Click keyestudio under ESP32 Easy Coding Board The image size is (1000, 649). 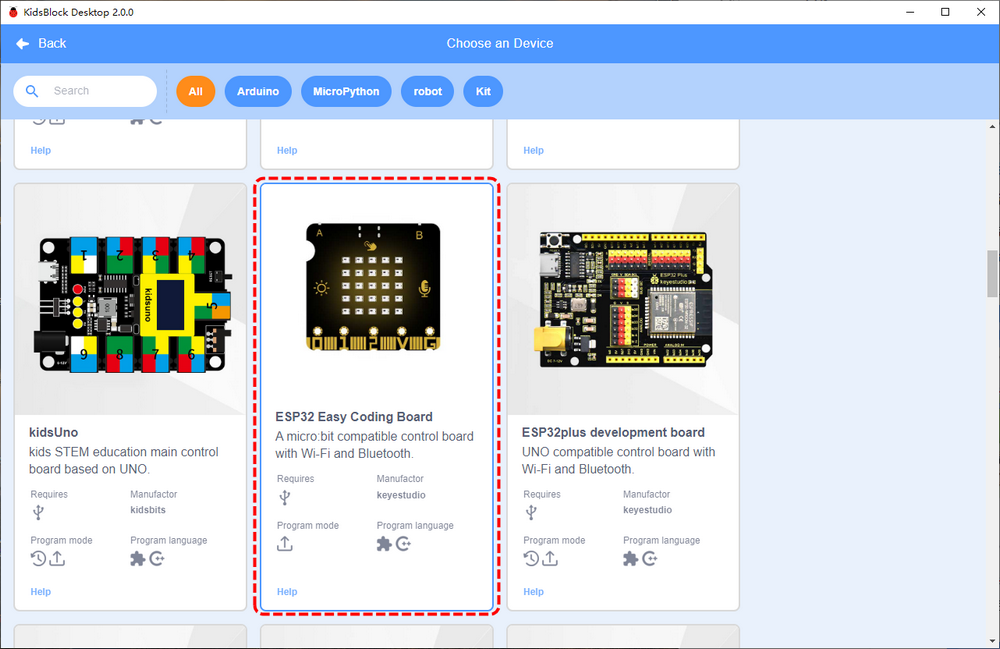pyautogui.click(x=401, y=495)
